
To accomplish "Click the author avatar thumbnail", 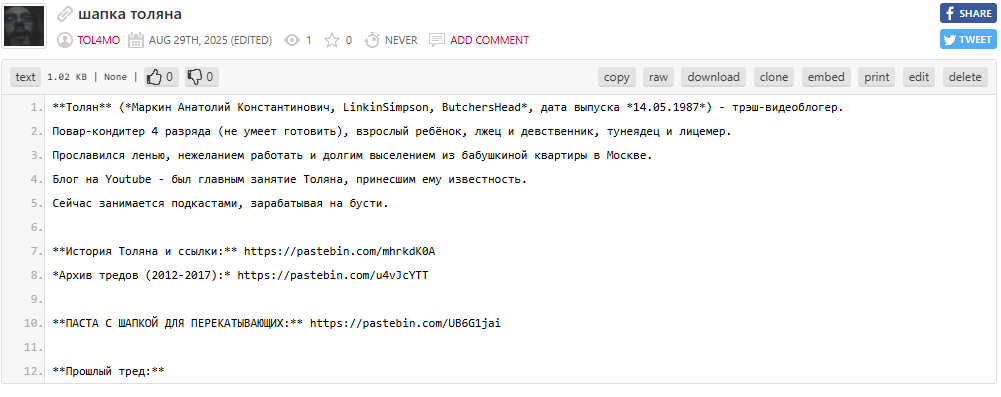I will [24, 26].
